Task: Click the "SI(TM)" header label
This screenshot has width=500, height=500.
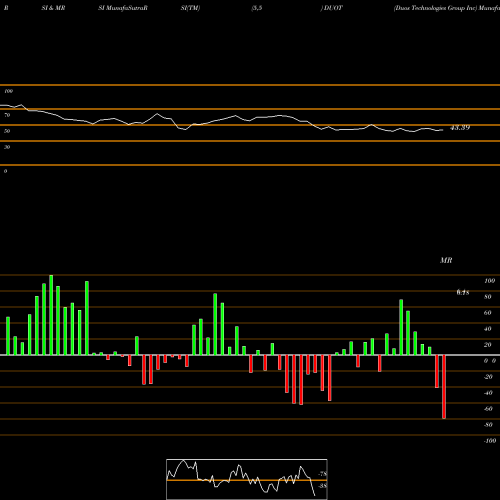Action: [x=190, y=8]
